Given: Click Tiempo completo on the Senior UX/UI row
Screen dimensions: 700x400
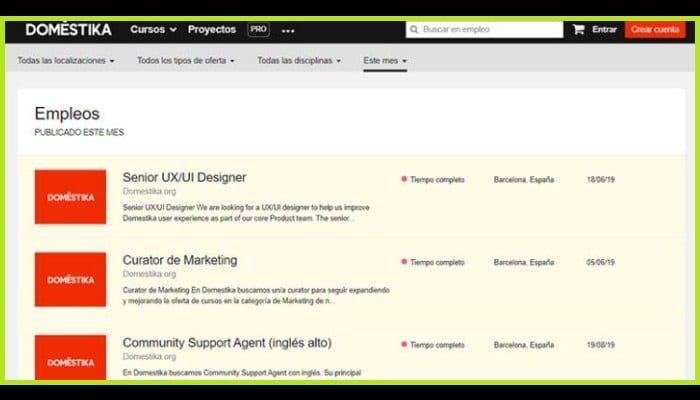Looking at the screenshot, I should pos(433,179).
